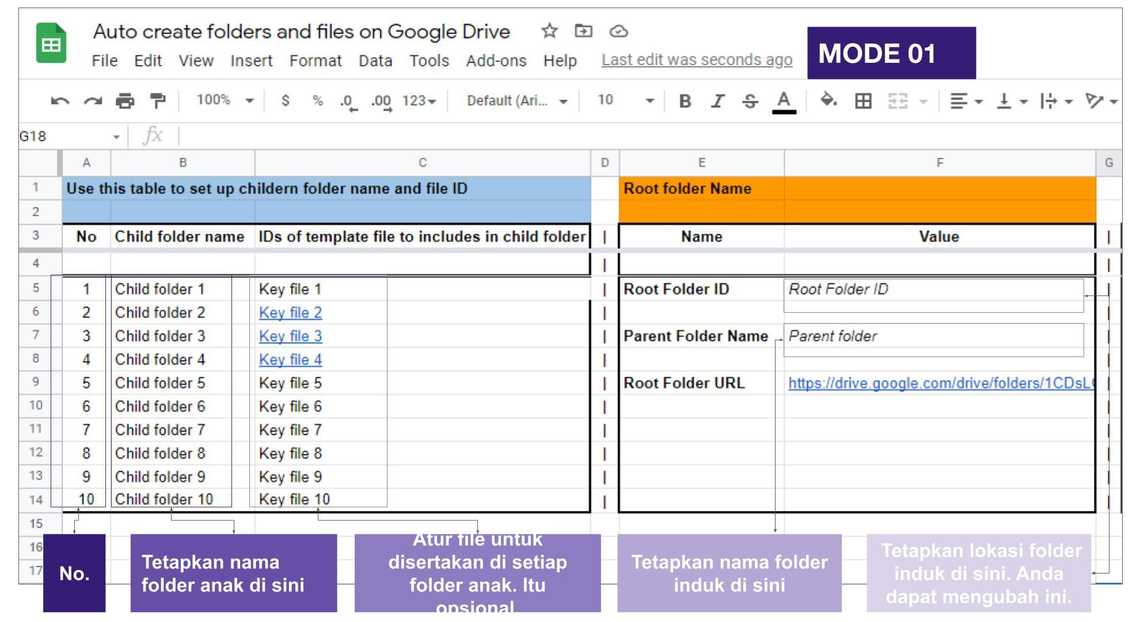The image size is (1140, 622).
Task: Open vertical align dropdown
Action: click(x=1011, y=101)
